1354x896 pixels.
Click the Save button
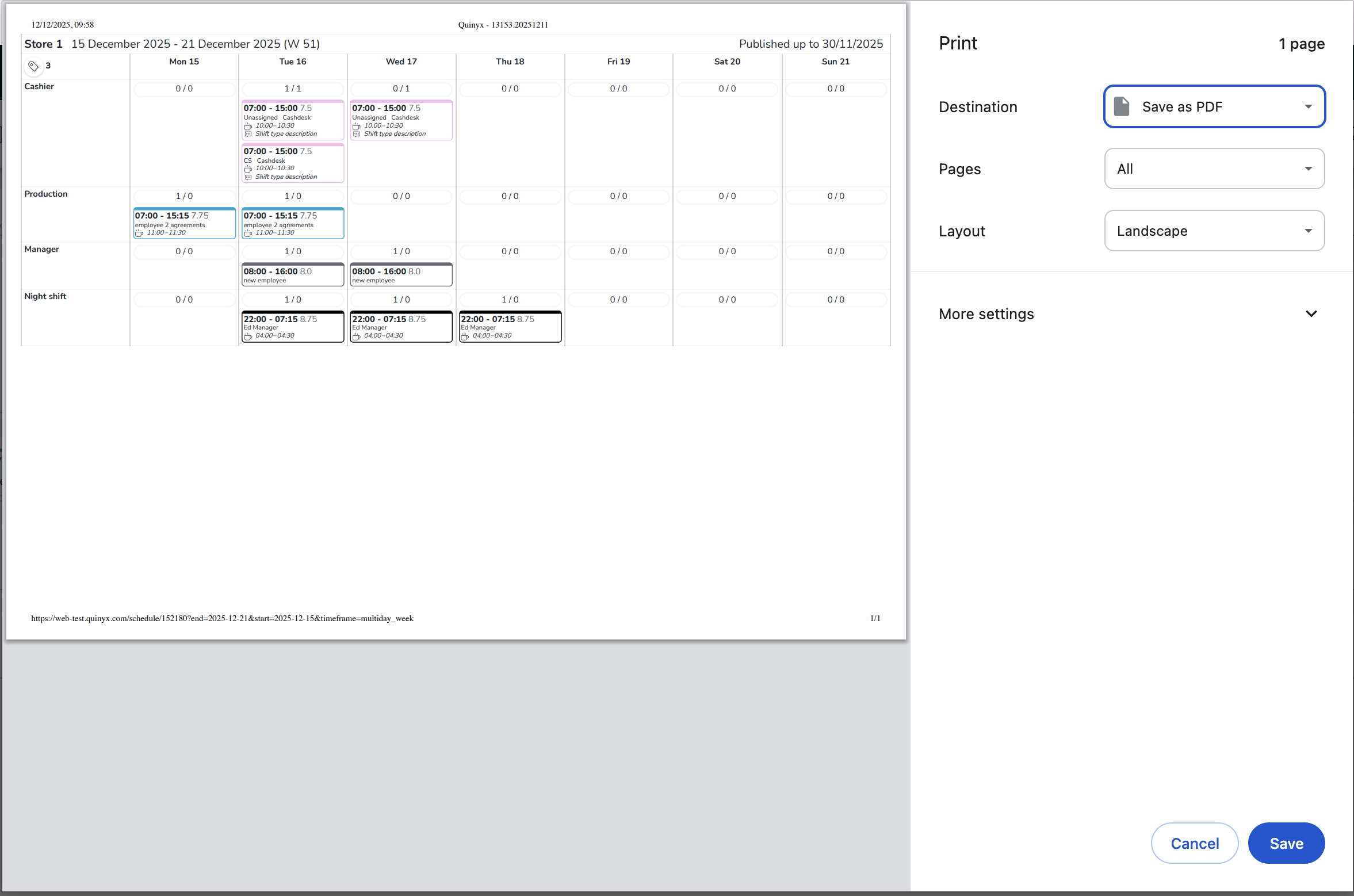[x=1286, y=843]
